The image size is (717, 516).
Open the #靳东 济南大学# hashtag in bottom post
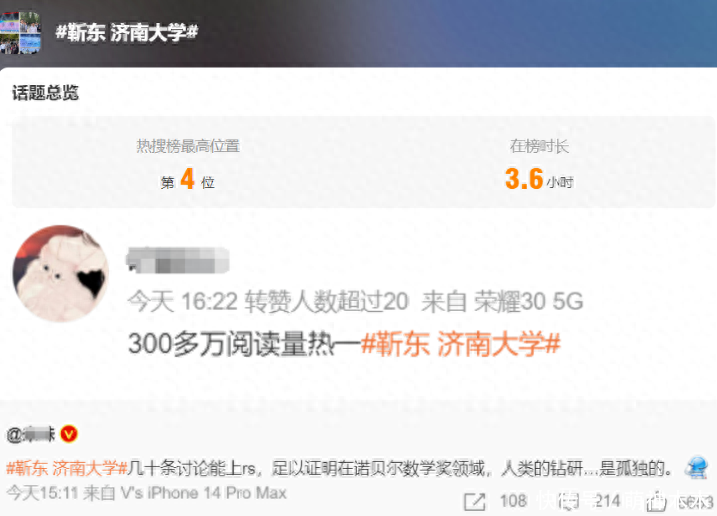[67, 468]
